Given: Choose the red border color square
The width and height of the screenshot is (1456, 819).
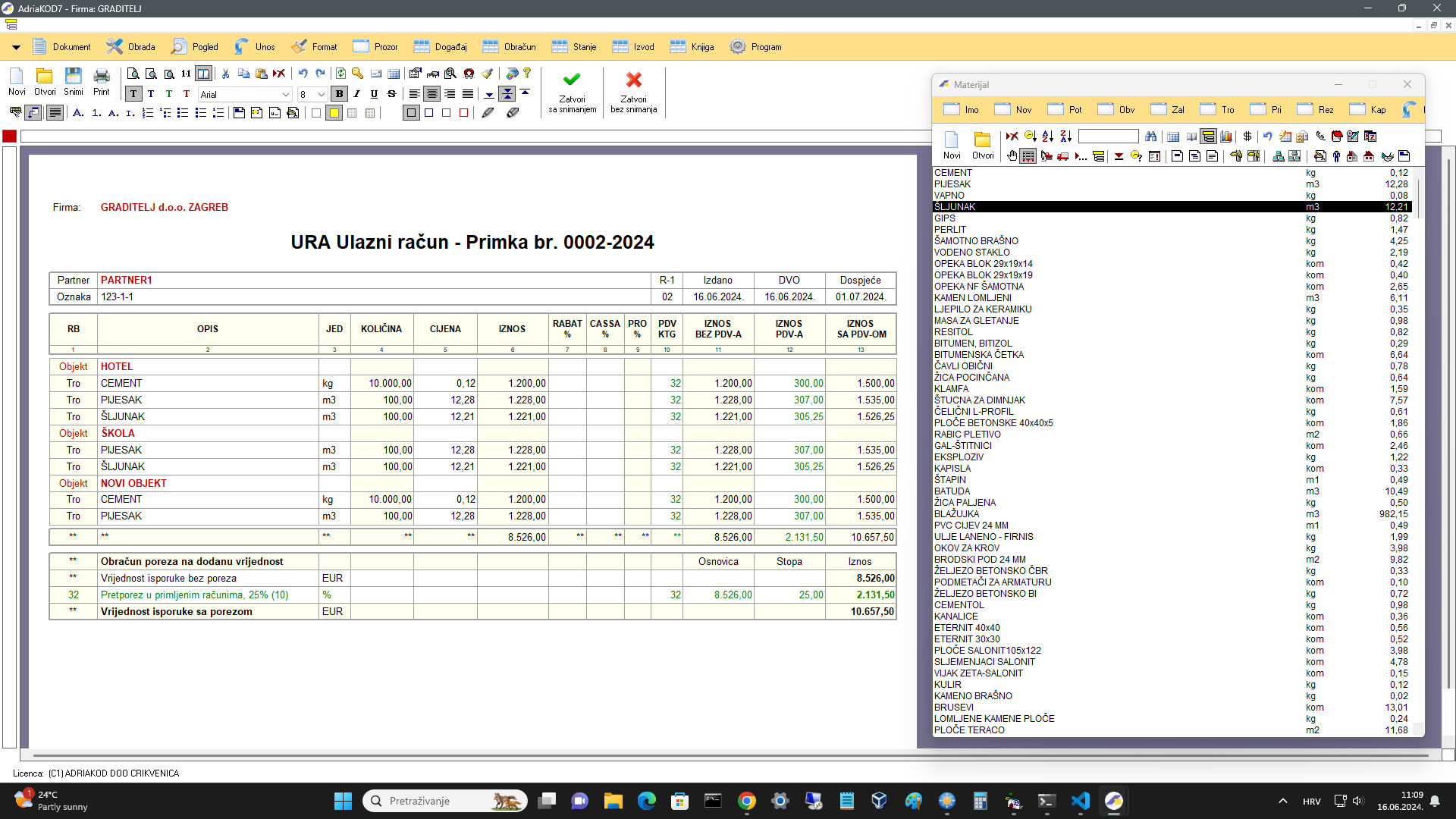Looking at the screenshot, I should click(x=464, y=113).
